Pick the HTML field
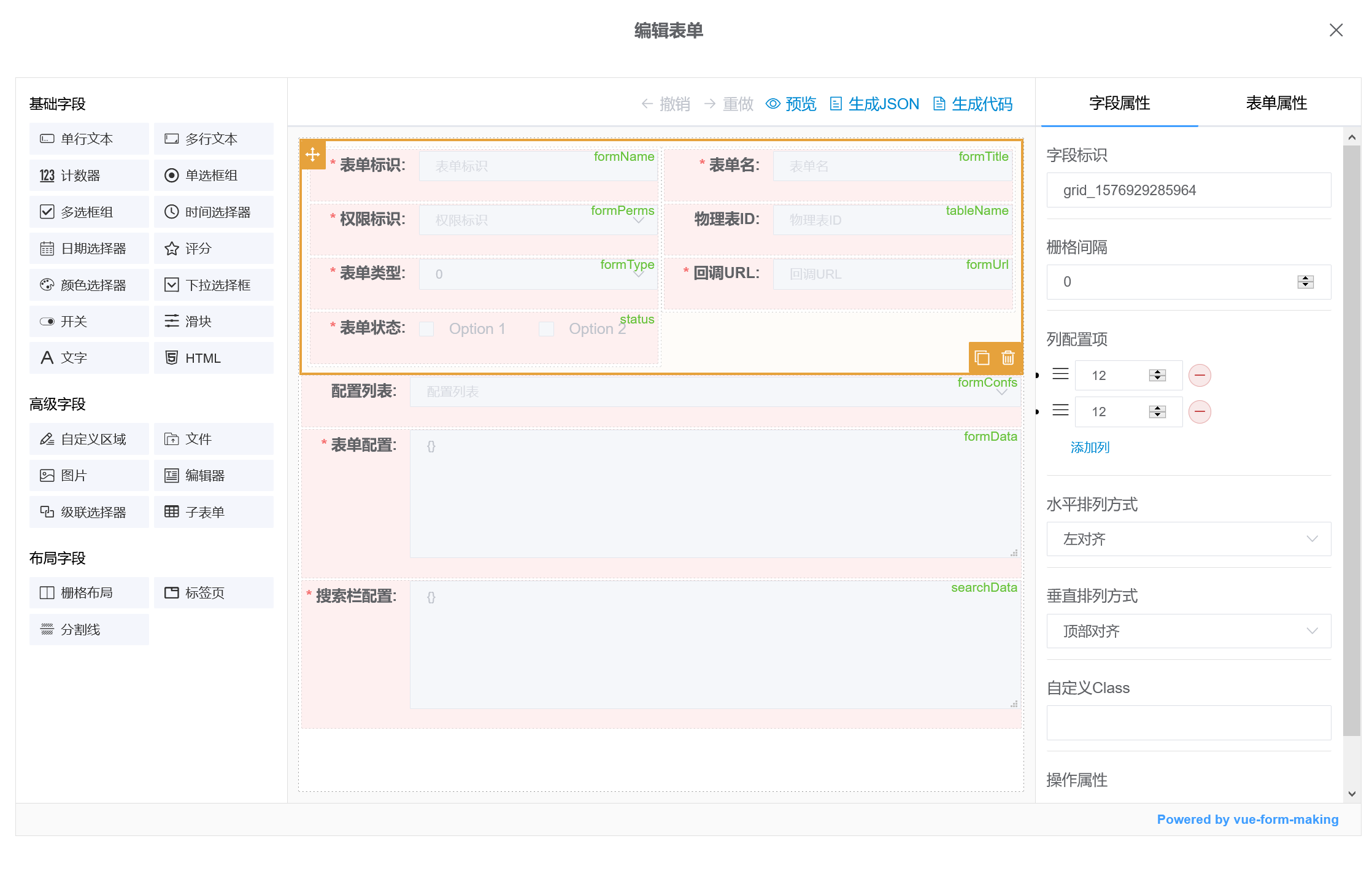The height and width of the screenshot is (895, 1372). 214,358
